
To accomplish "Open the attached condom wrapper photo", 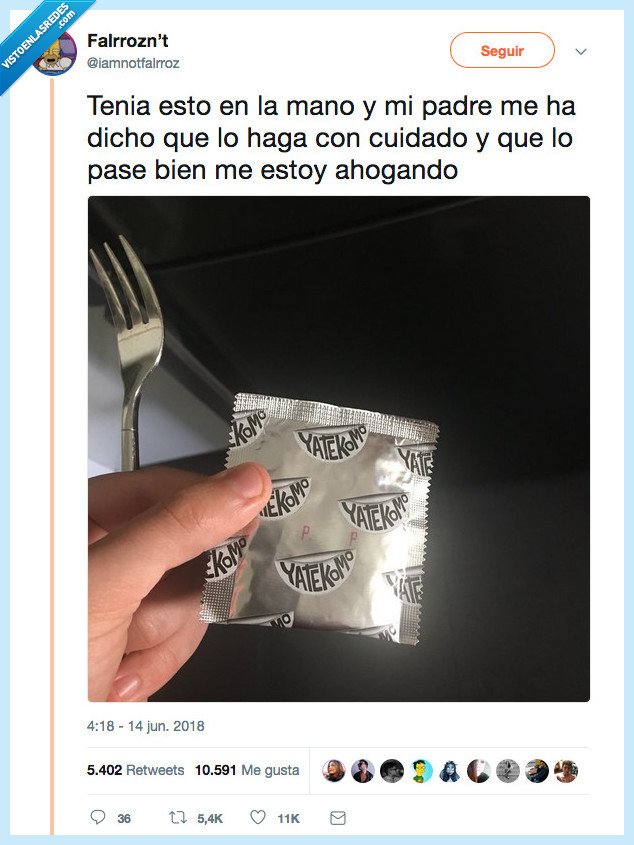I will click(339, 449).
